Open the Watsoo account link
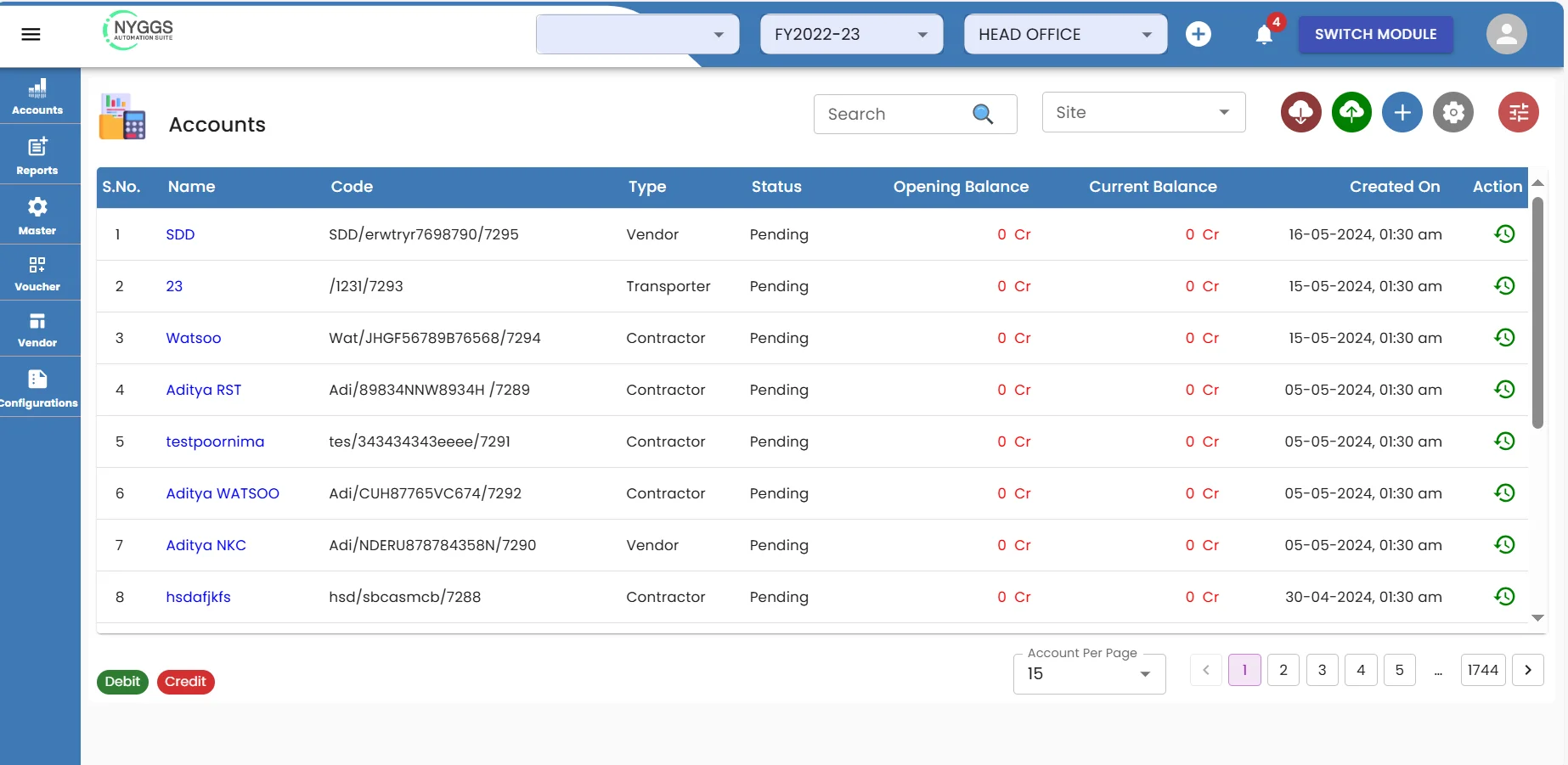This screenshot has width=1568, height=765. click(x=194, y=338)
